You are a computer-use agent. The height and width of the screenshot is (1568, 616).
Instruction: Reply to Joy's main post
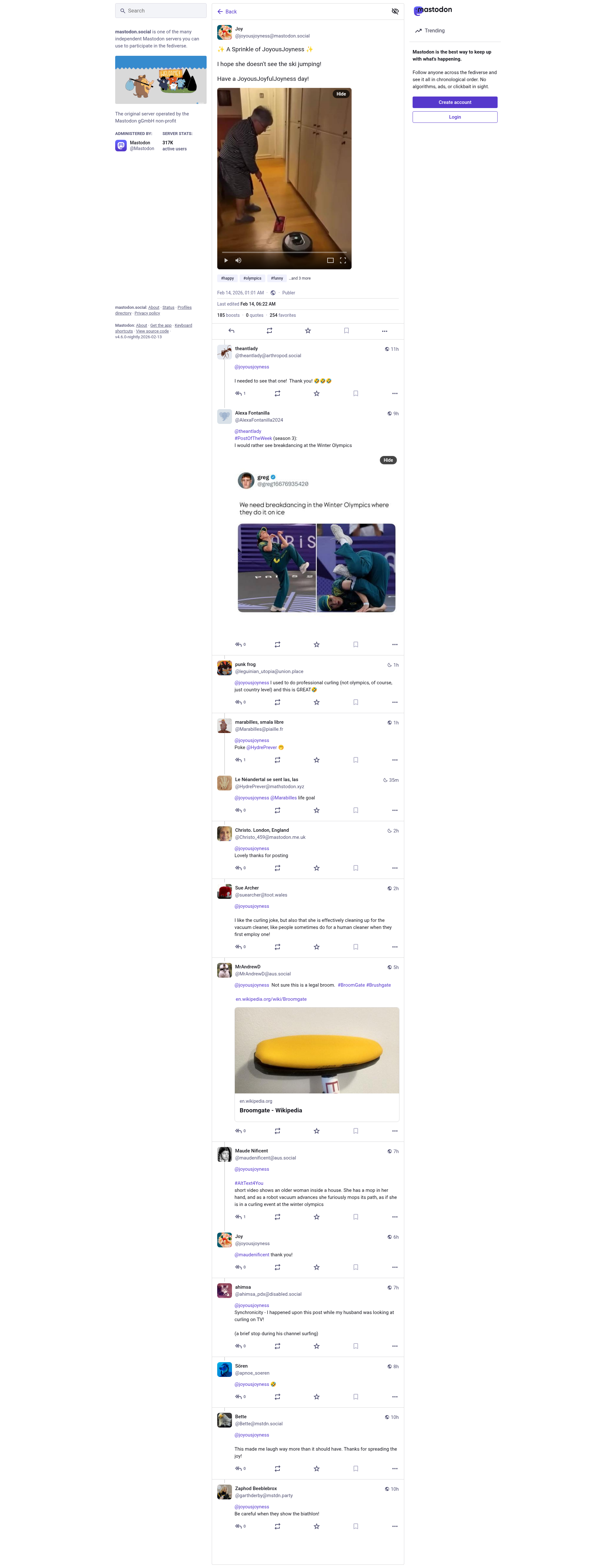(x=232, y=331)
